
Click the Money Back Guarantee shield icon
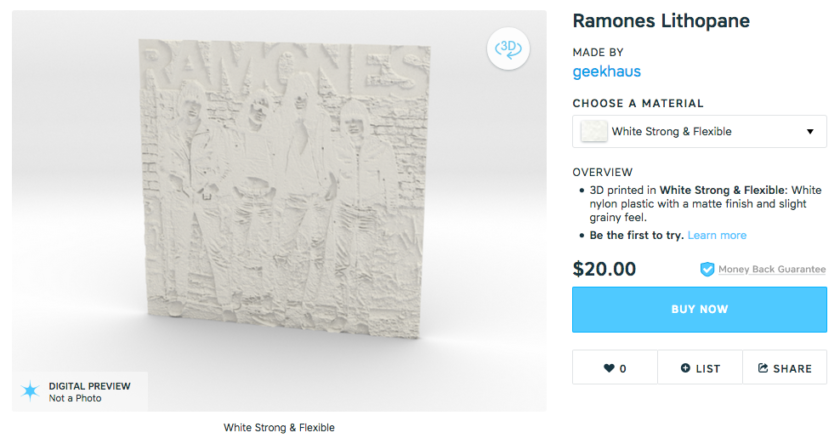707,269
